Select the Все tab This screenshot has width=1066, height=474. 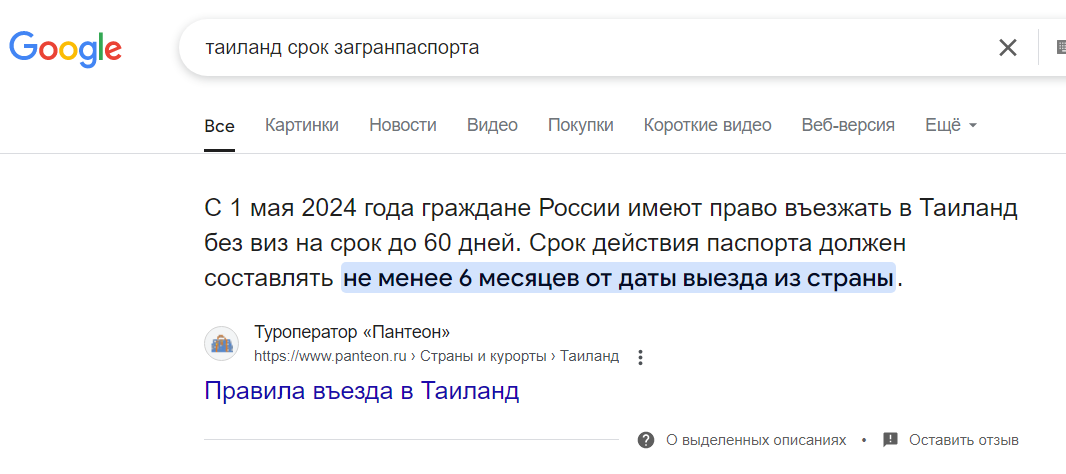point(219,126)
